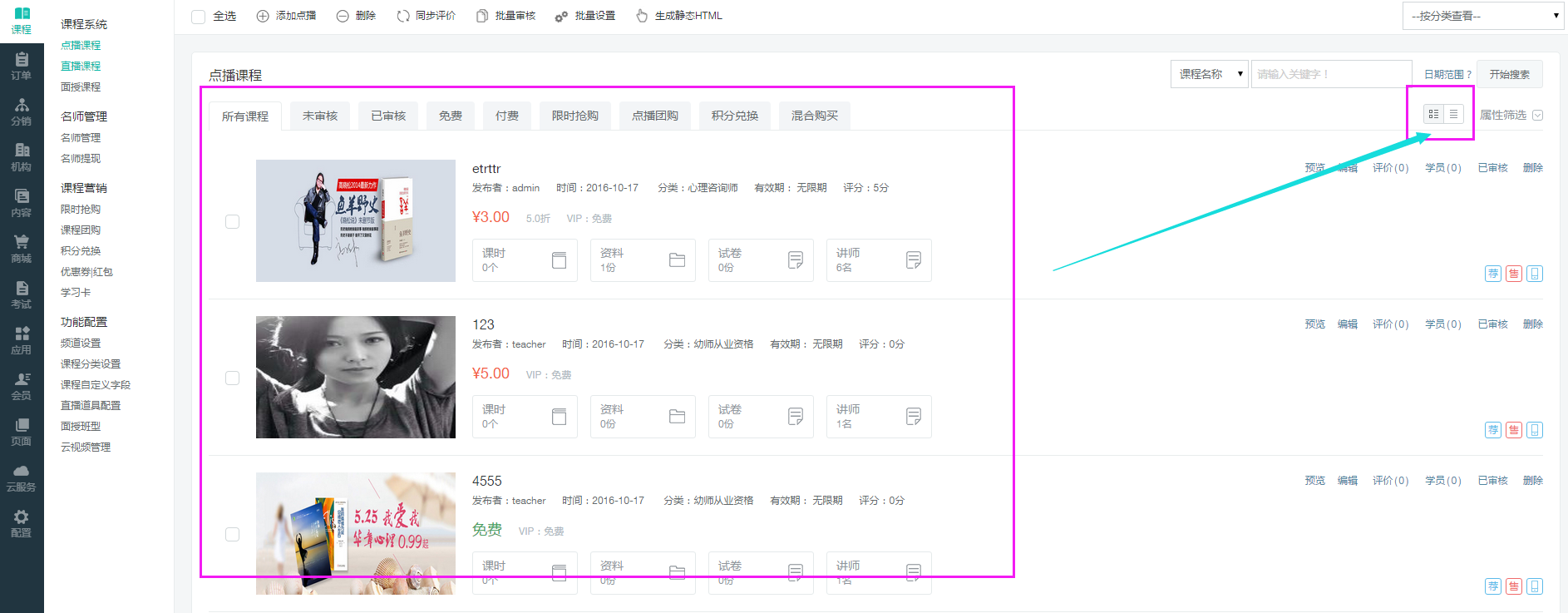Check the 全选 select-all checkbox

[x=198, y=17]
